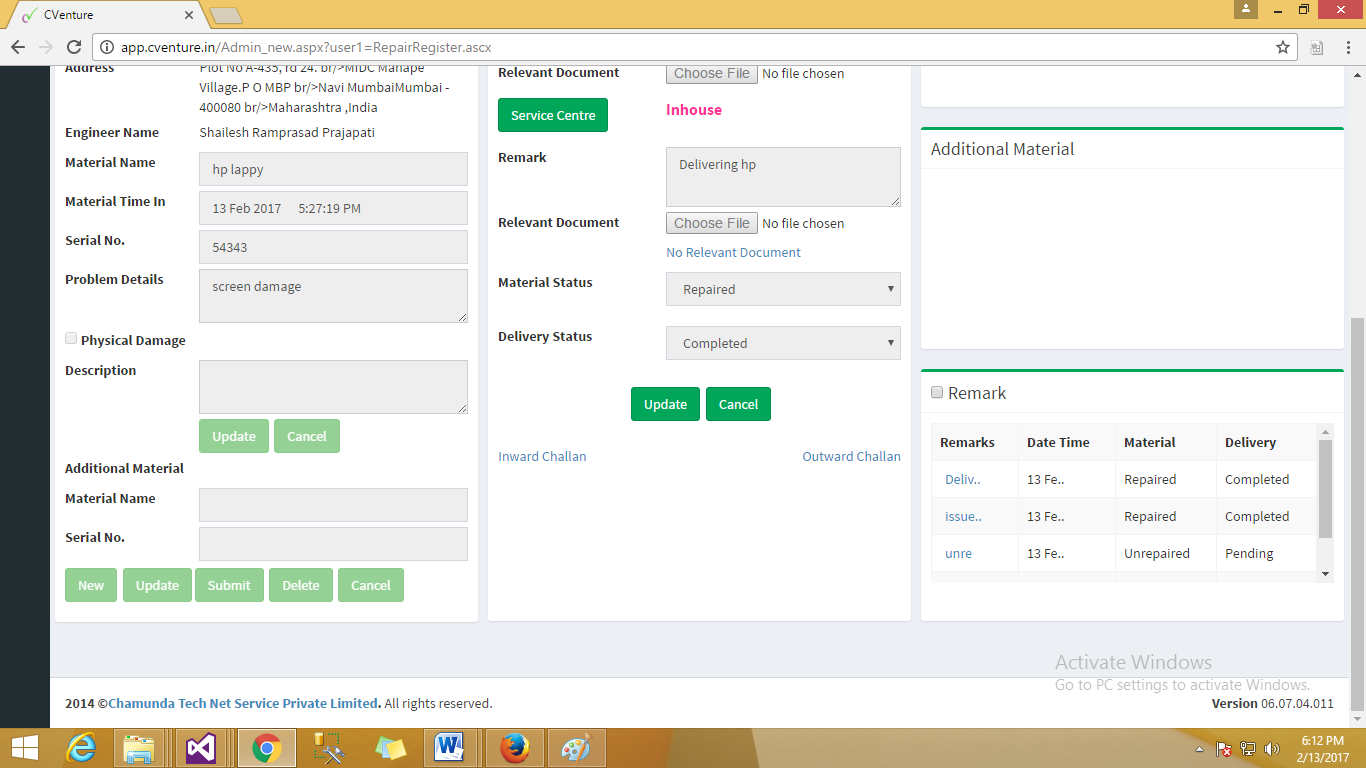Open the issue.. remark link
Image resolution: width=1366 pixels, height=768 pixels.
pyautogui.click(x=963, y=516)
